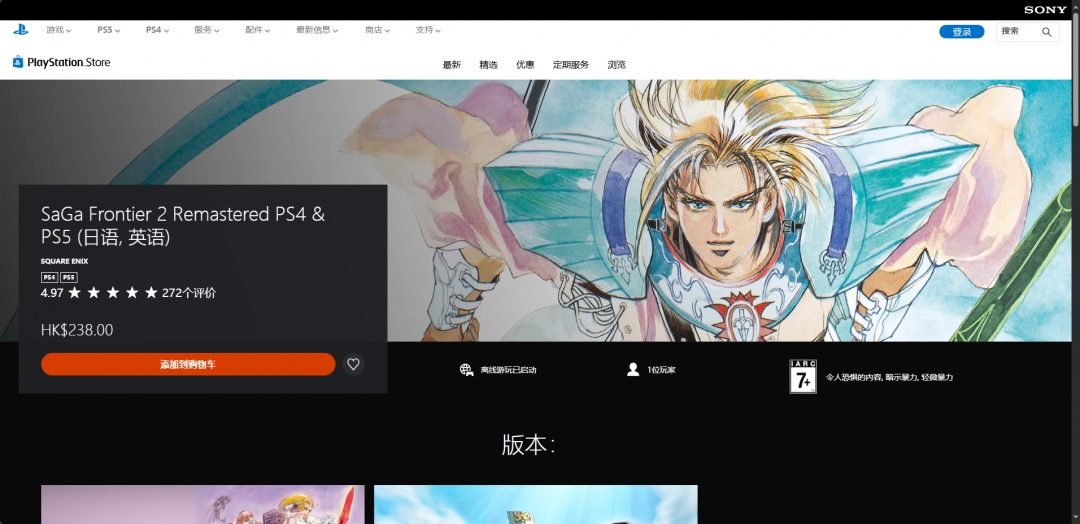1080x524 pixels.
Task: Click the search magnifier icon
Action: pyautogui.click(x=1047, y=32)
